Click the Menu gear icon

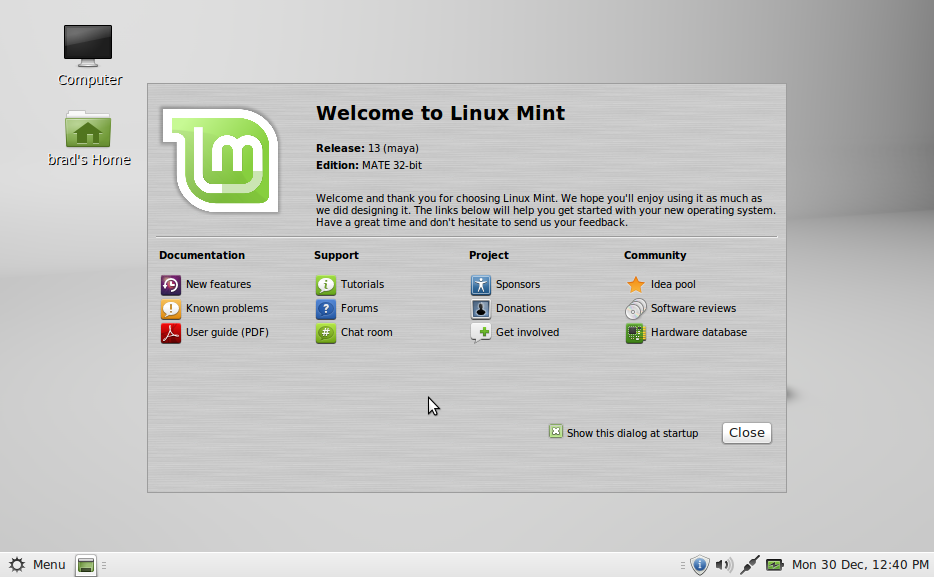click(17, 564)
